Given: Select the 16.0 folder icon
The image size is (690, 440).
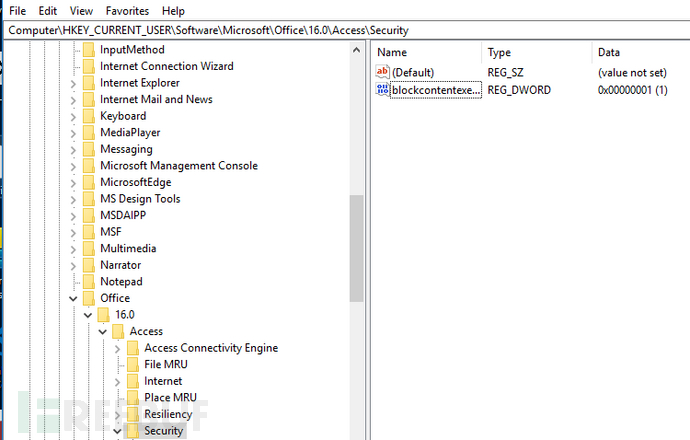Looking at the screenshot, I should coord(103,315).
